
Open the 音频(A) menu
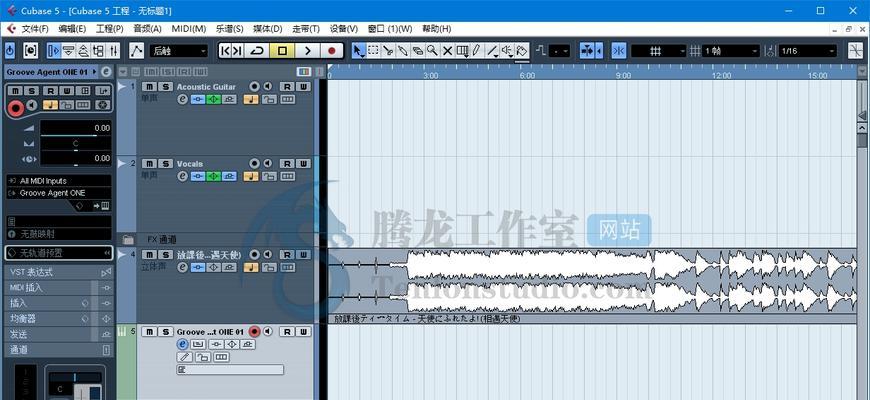147,29
